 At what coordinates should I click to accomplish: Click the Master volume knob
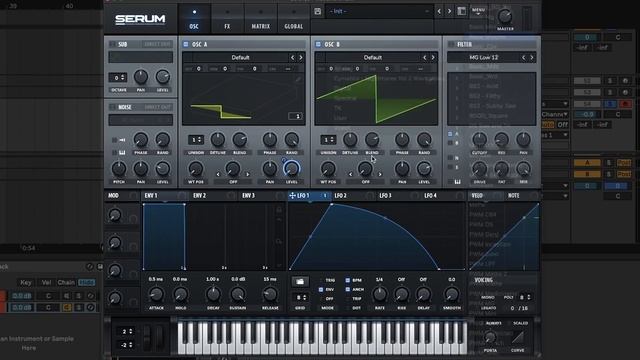(x=505, y=16)
